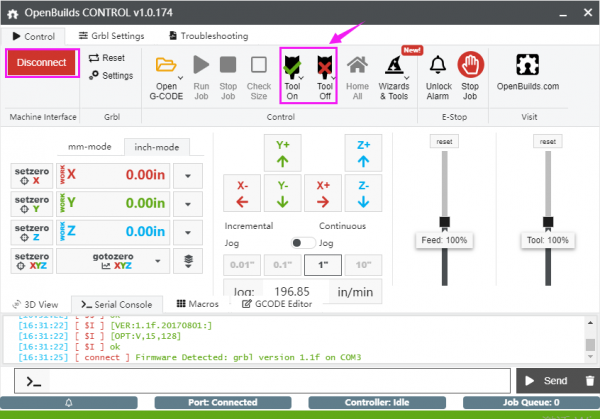This screenshot has height=419, width=600.
Task: Click console scrollbar up arrow
Action: coord(590,323)
